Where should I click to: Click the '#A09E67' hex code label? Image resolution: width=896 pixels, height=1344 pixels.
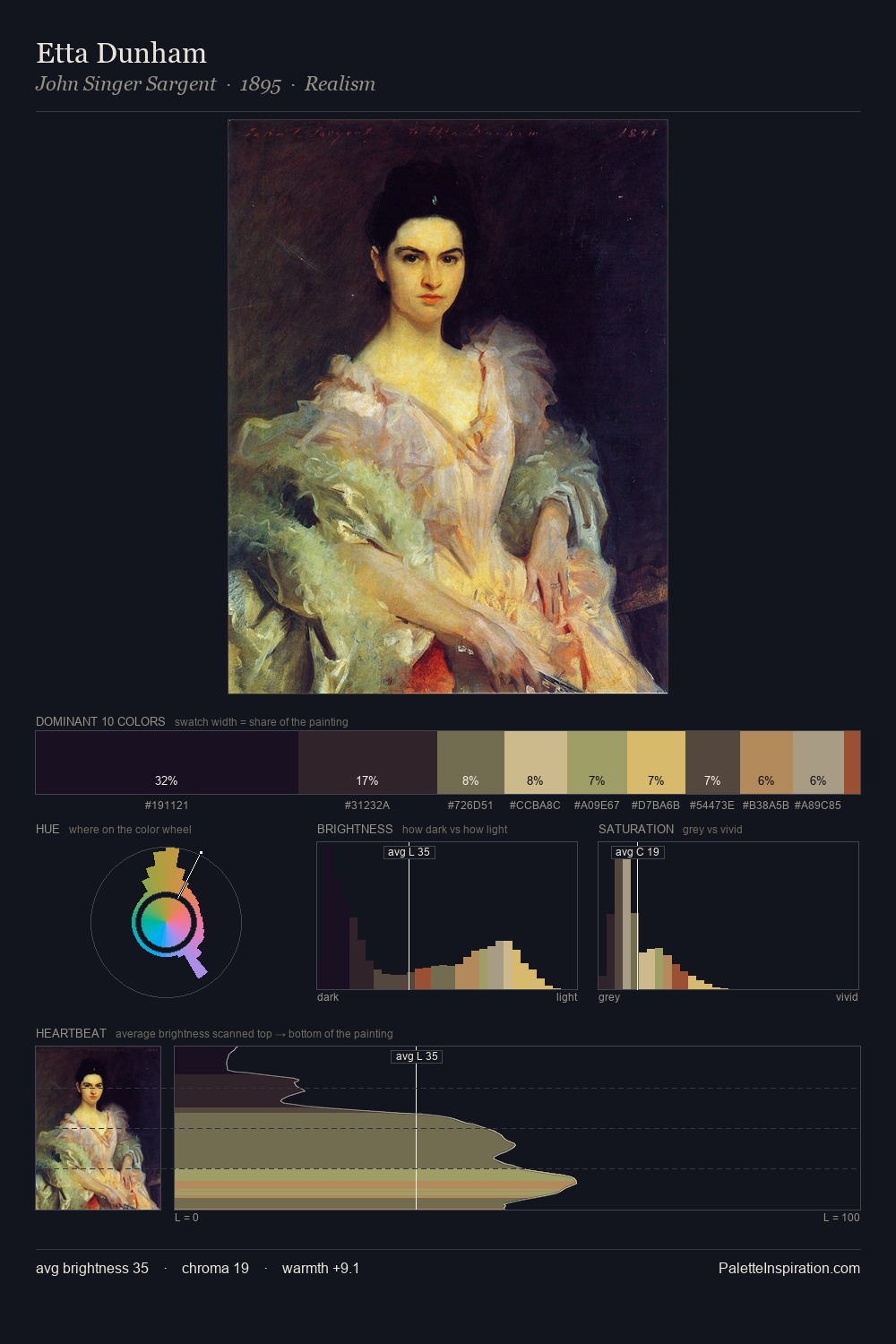pos(597,806)
